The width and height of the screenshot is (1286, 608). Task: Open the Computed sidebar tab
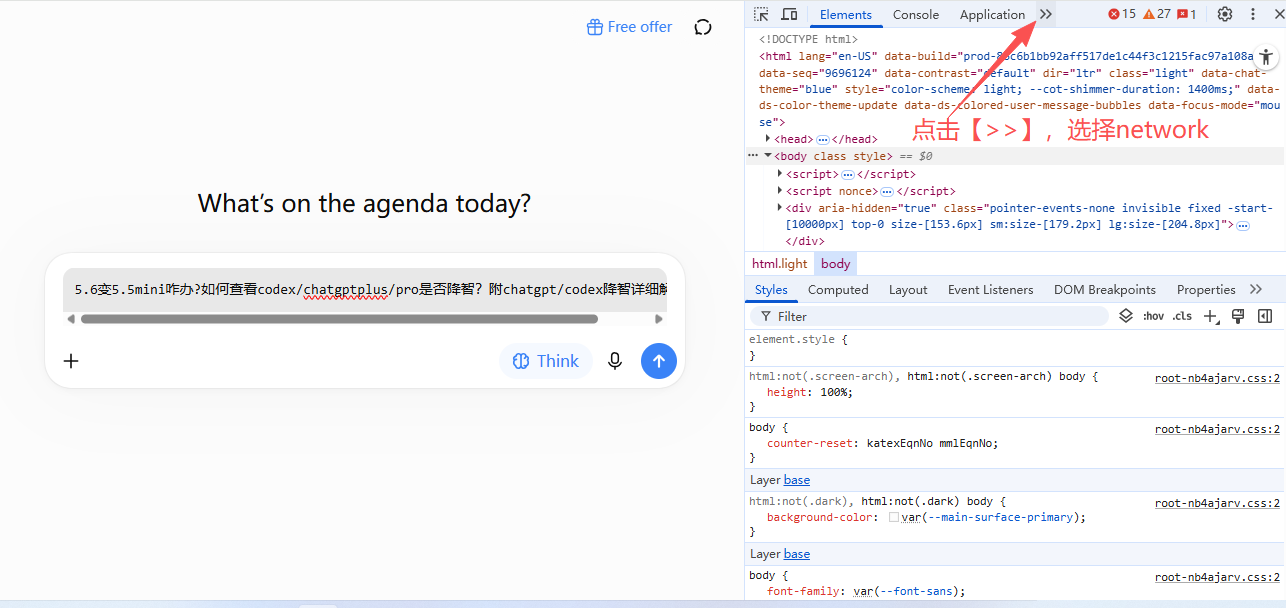[838, 289]
